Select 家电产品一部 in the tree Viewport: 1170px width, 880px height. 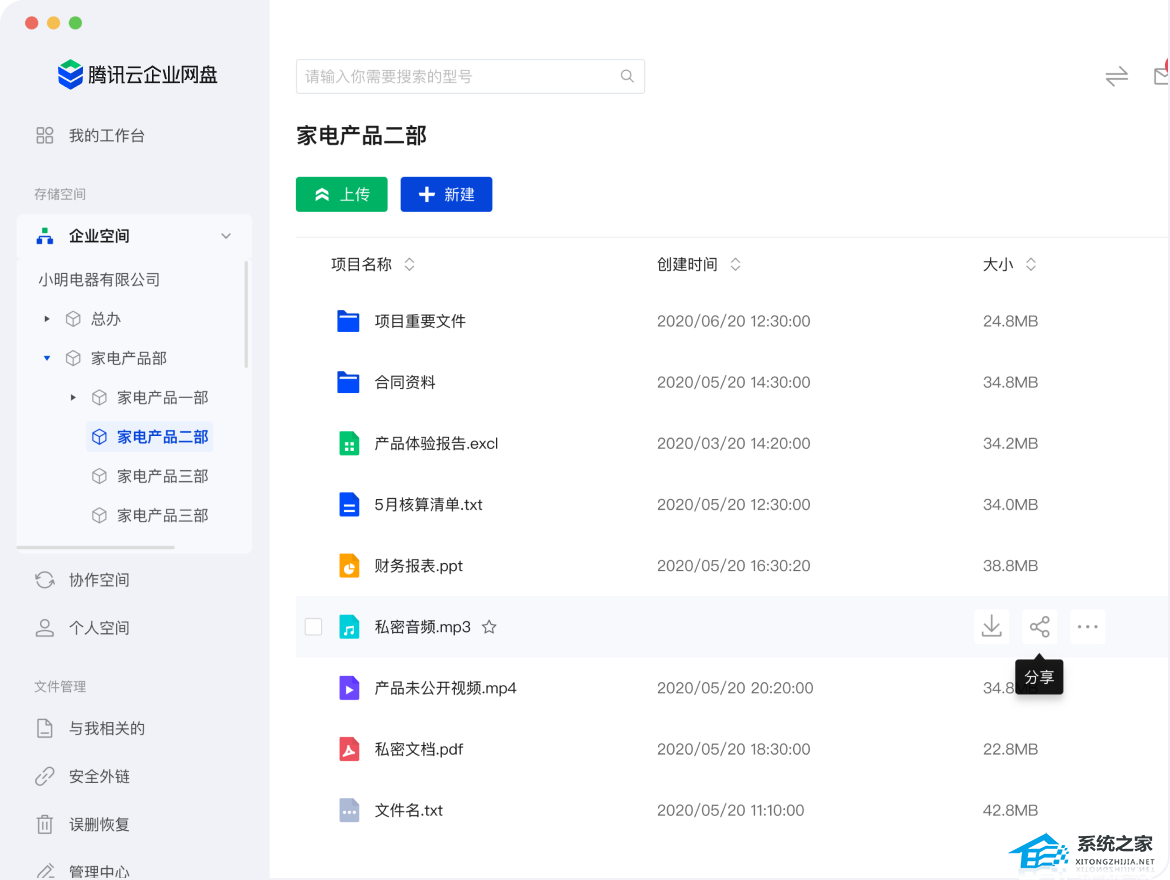pyautogui.click(x=162, y=397)
